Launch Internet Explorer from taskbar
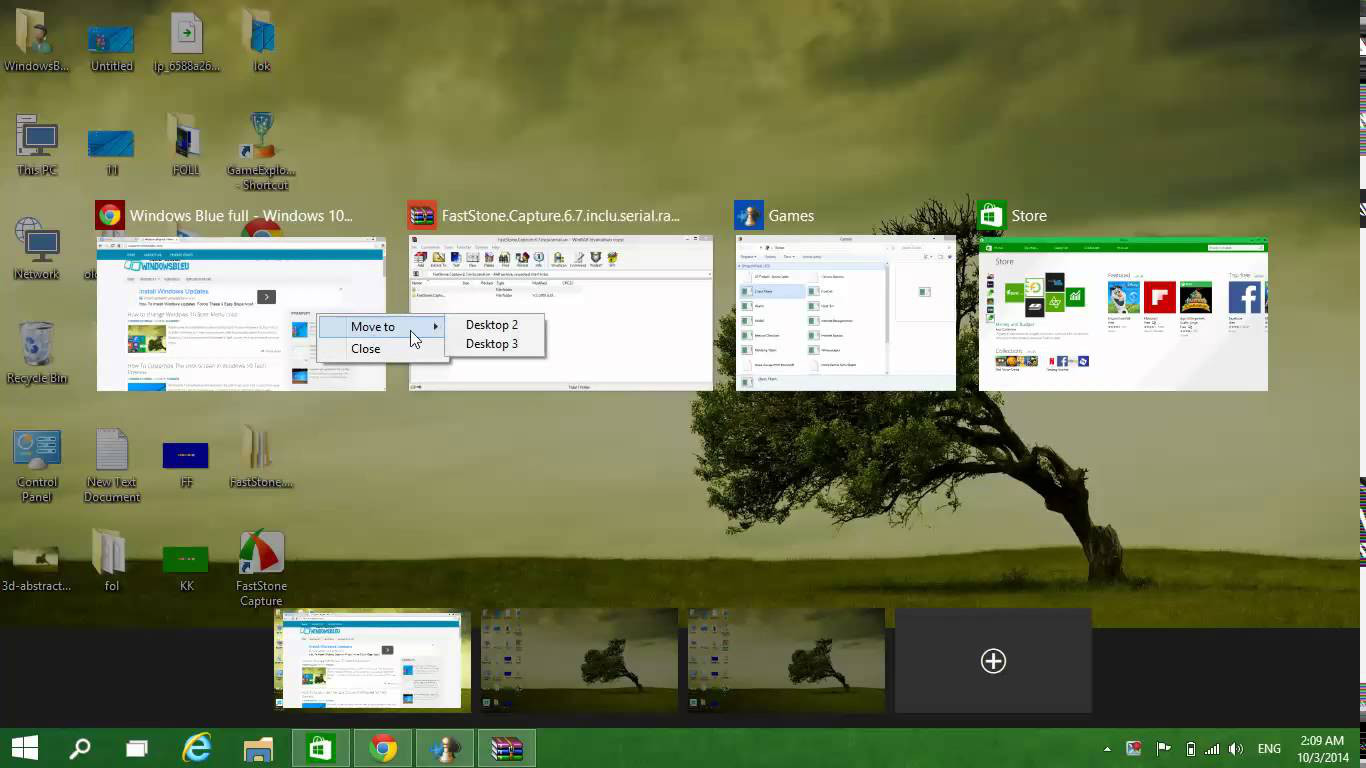This screenshot has height=768, width=1366. click(197, 748)
